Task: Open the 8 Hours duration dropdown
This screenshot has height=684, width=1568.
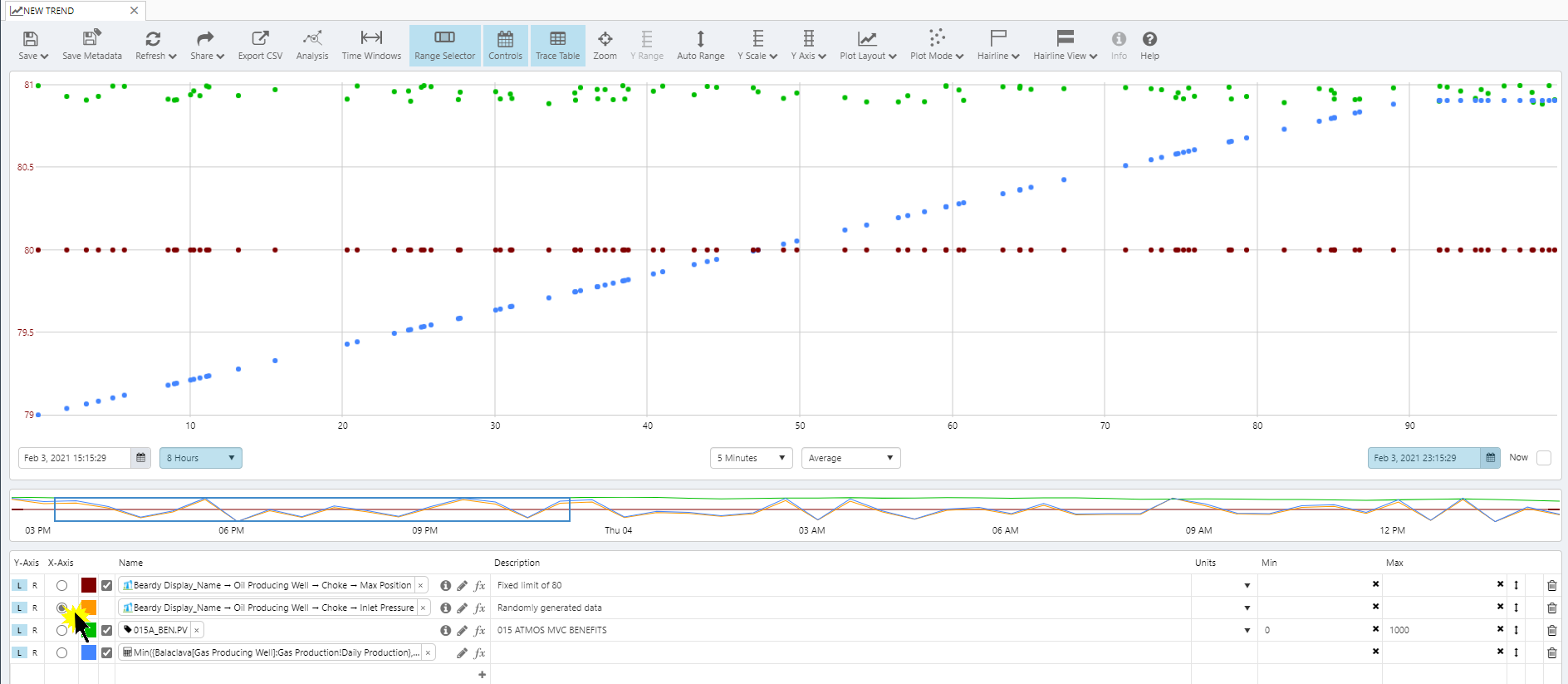Action: [x=200, y=458]
